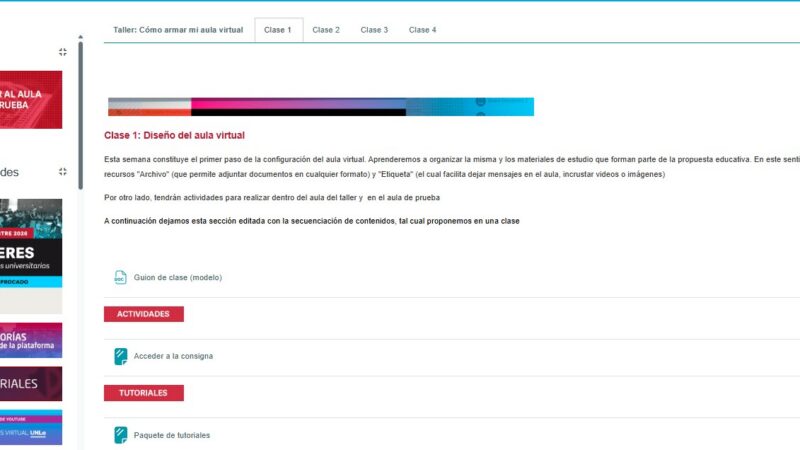Collapse the top sidebar block with the red banner
The height and width of the screenshot is (450, 800).
[x=63, y=52]
